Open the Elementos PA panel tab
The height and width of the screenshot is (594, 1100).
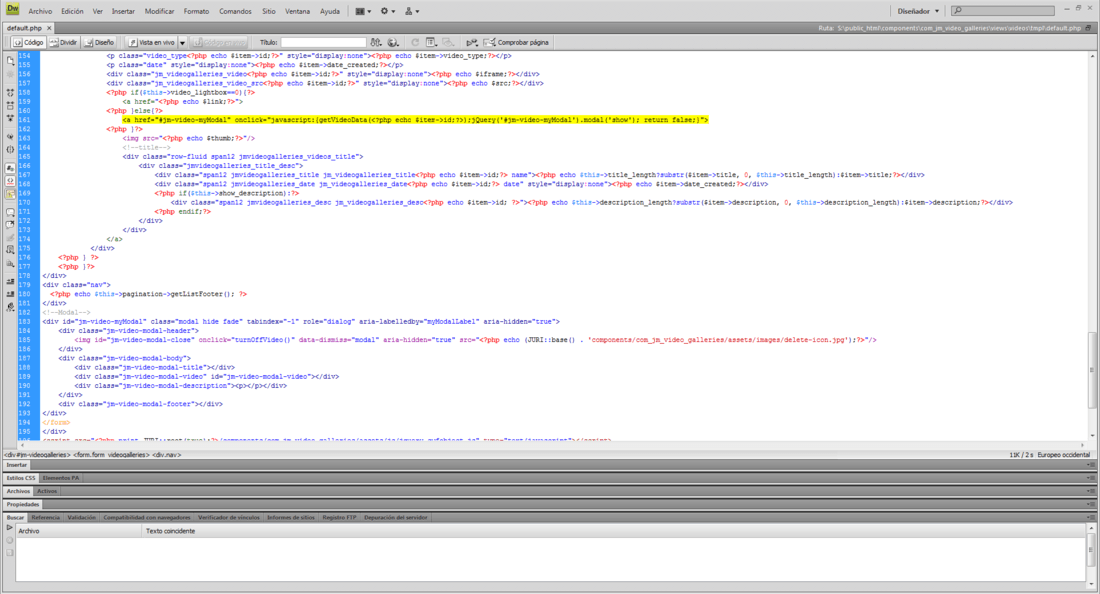click(x=61, y=478)
